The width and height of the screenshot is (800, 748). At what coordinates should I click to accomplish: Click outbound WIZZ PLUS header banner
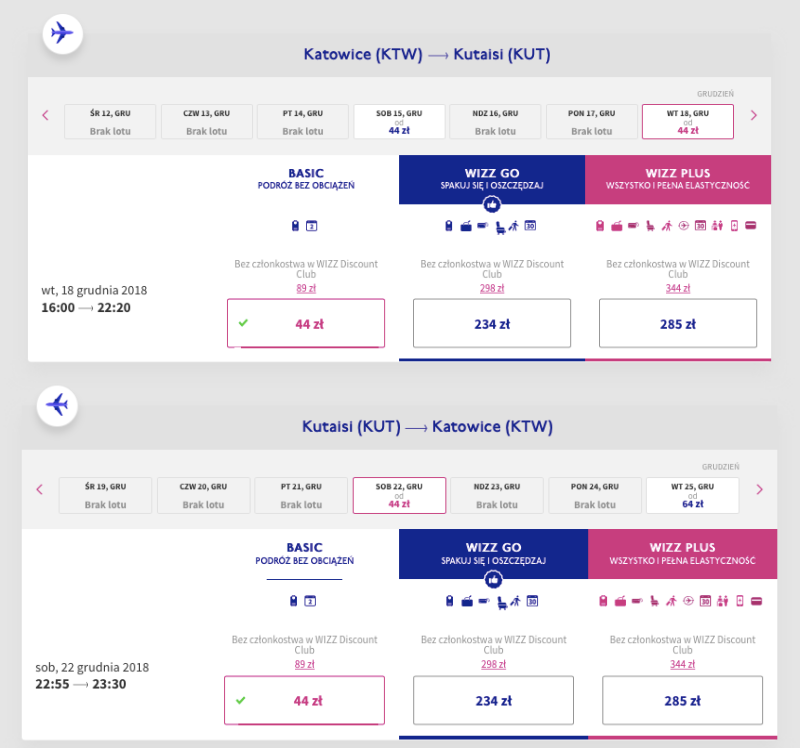point(678,180)
